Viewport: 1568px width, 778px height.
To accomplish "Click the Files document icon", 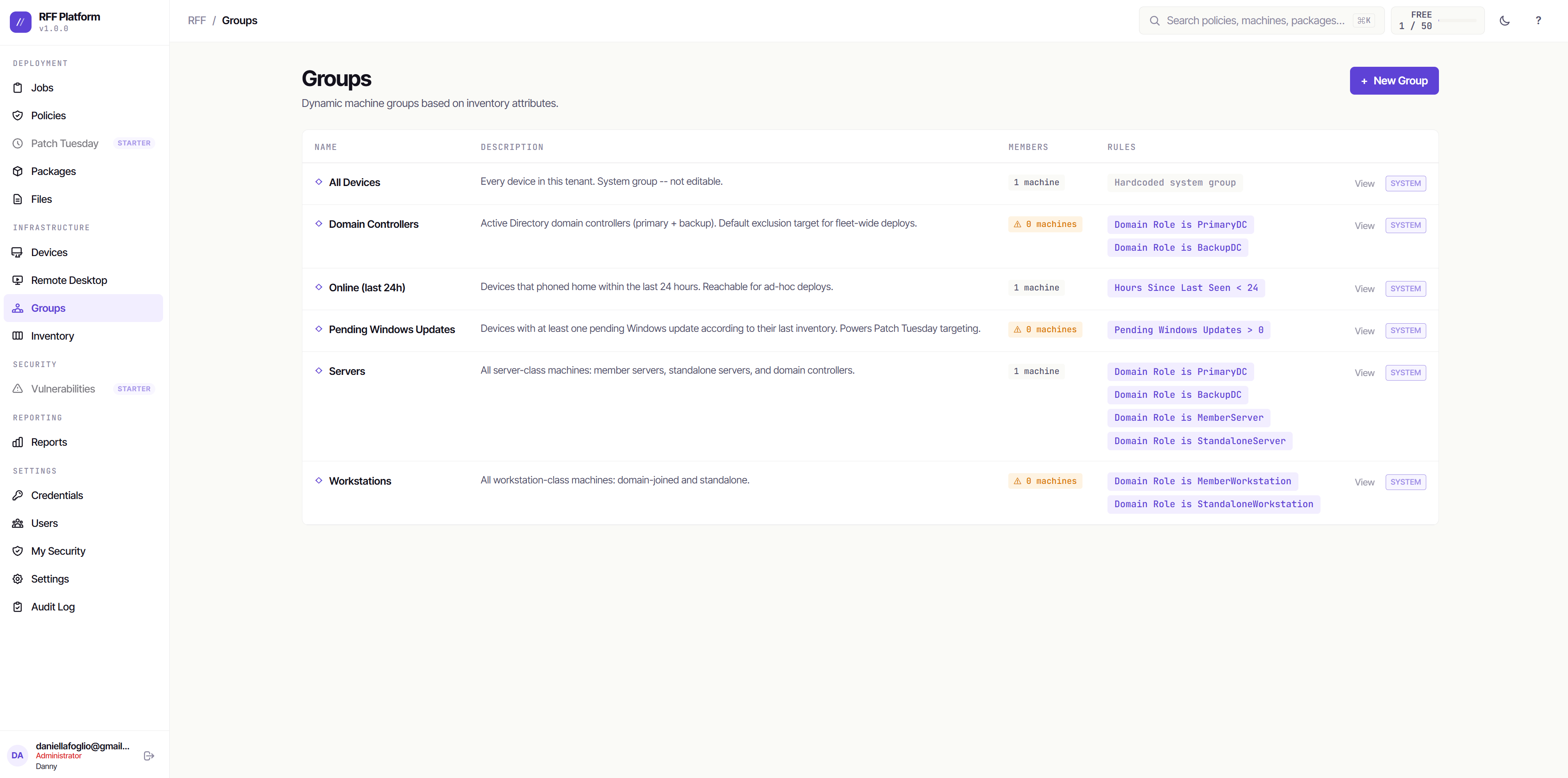I will click(x=18, y=199).
